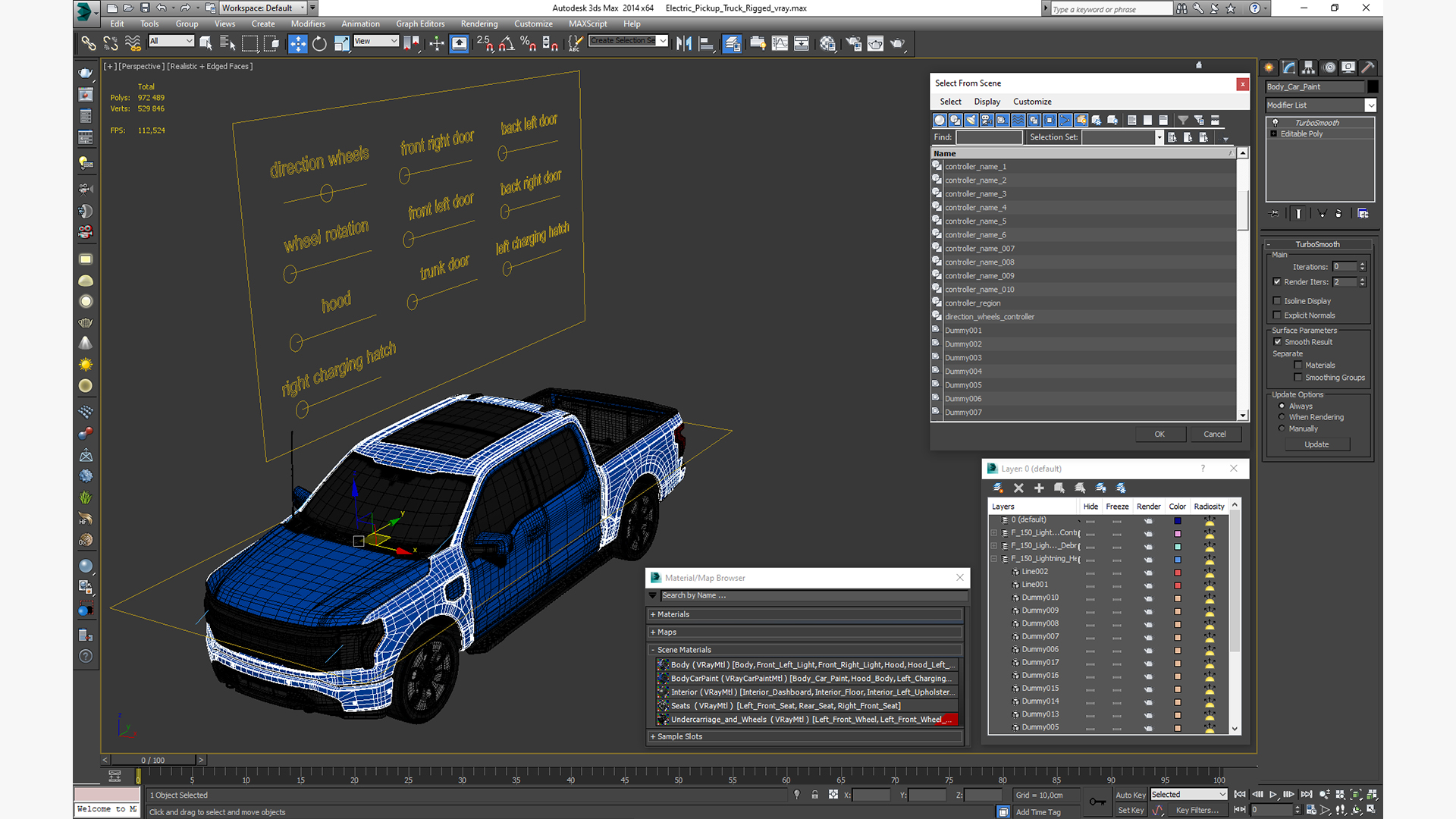Open the Curve Editor icon
Screen dimensions: 1456x819
coord(780,43)
